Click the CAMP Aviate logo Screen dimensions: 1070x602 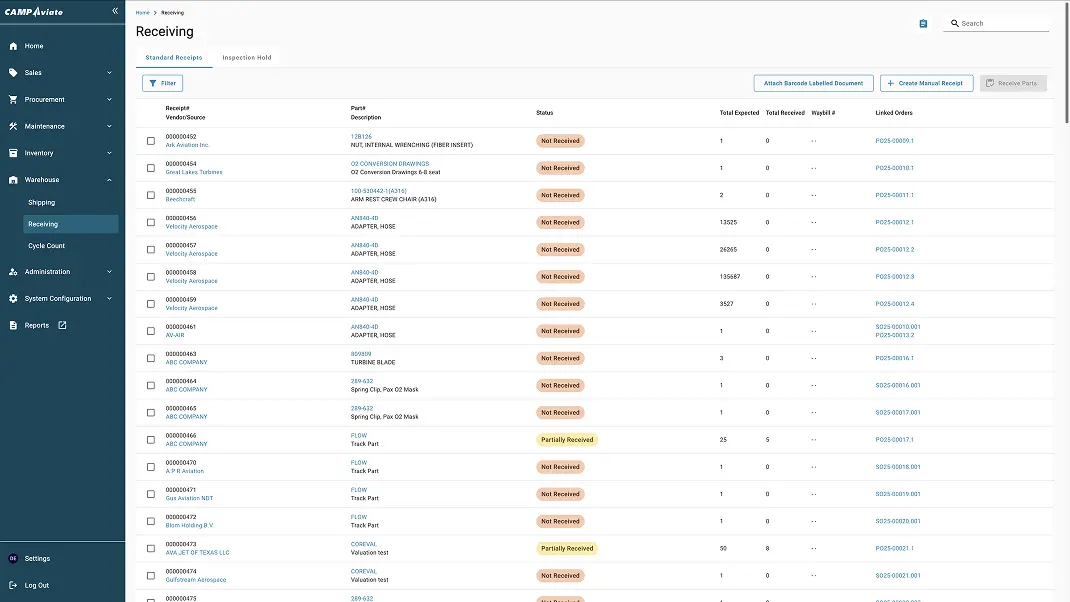[x=34, y=12]
